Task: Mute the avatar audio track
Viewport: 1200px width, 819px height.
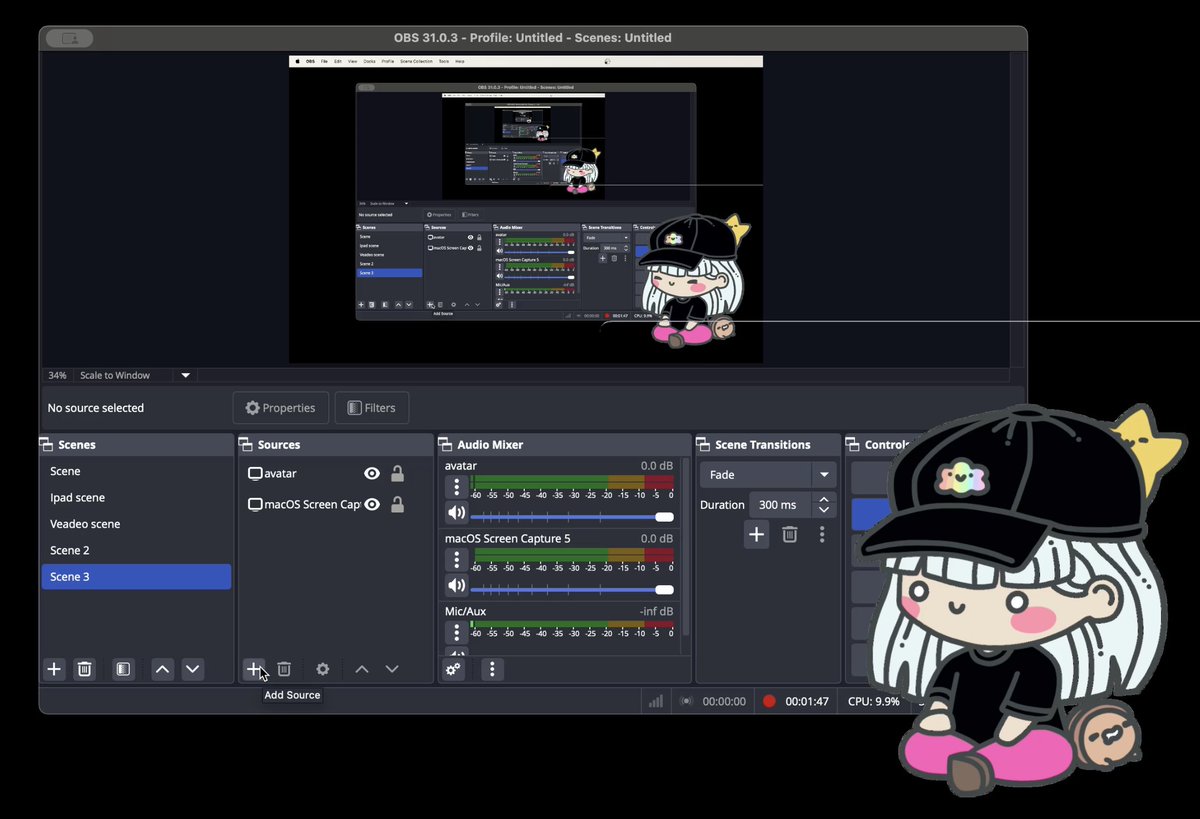Action: (456, 513)
